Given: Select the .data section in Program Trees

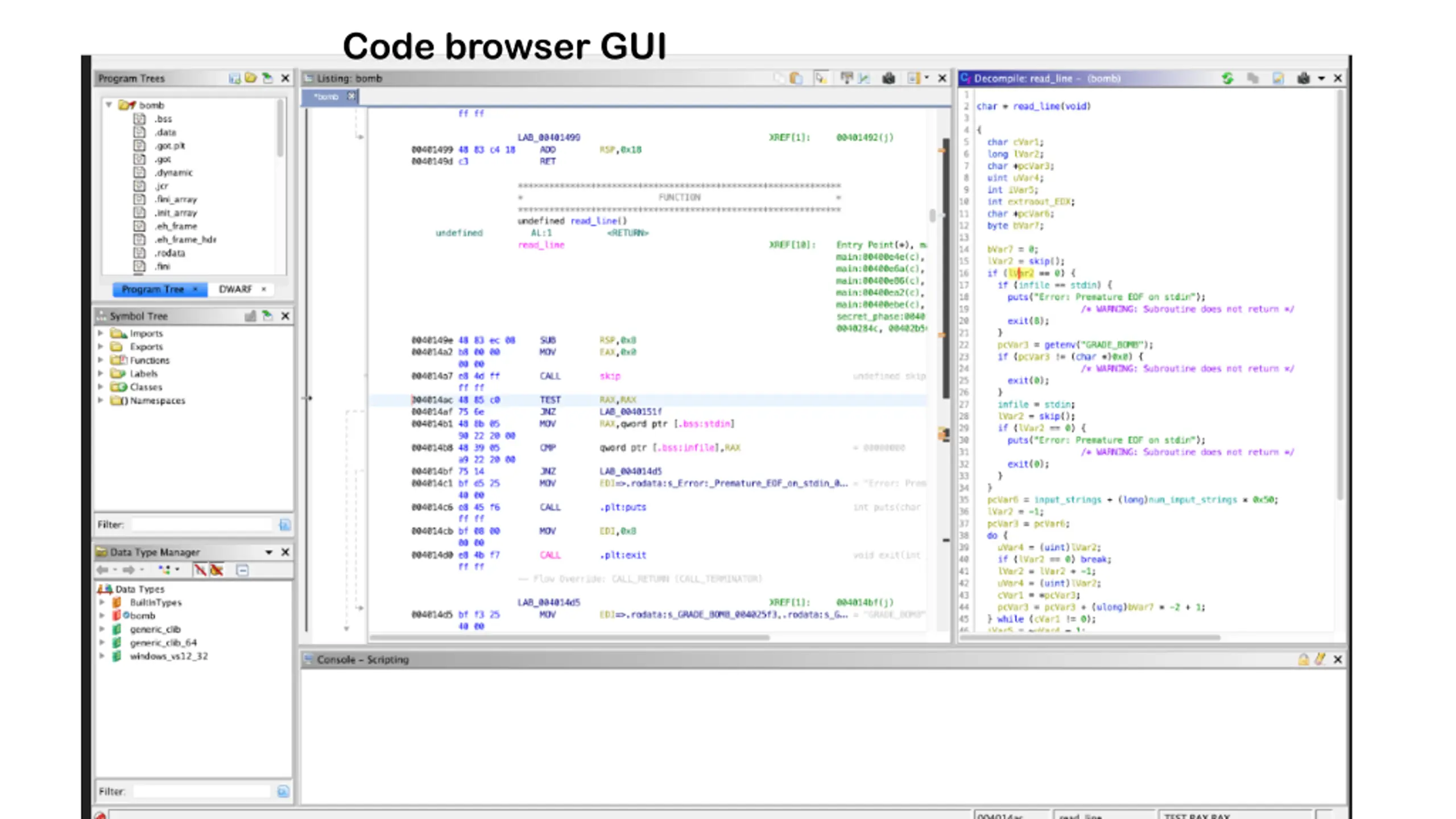Looking at the screenshot, I should 165,132.
